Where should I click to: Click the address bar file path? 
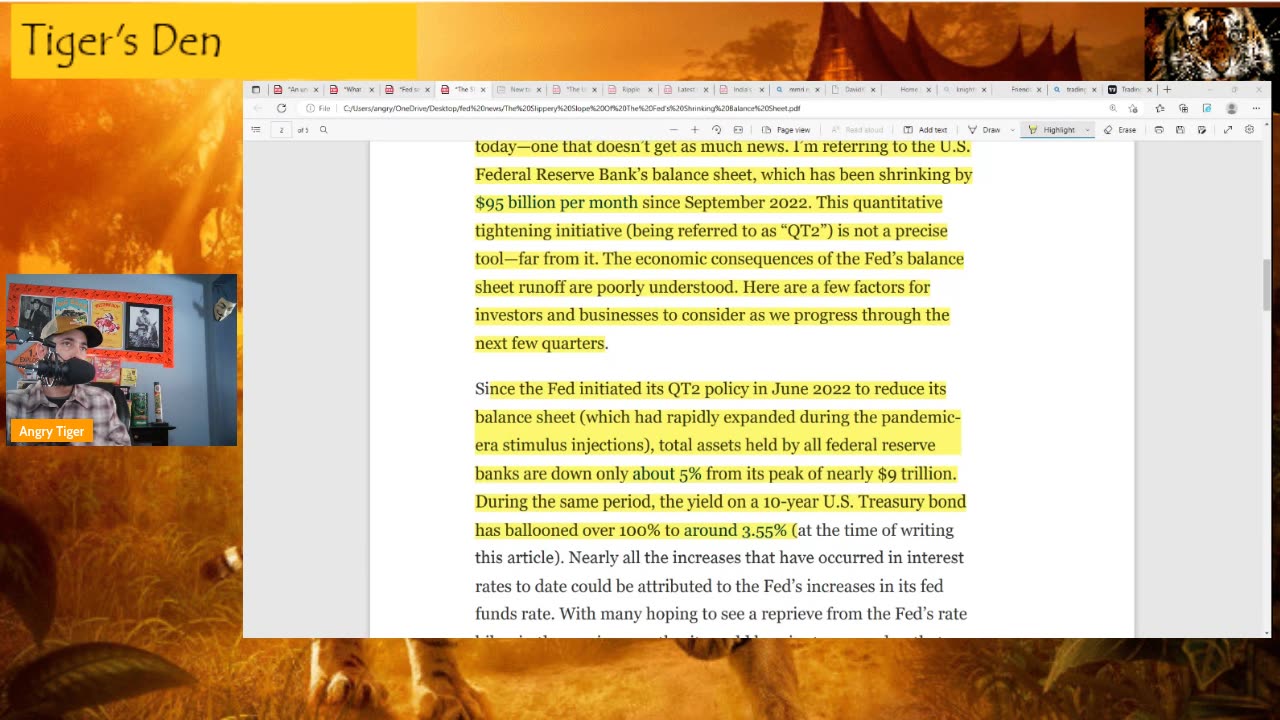click(x=572, y=108)
